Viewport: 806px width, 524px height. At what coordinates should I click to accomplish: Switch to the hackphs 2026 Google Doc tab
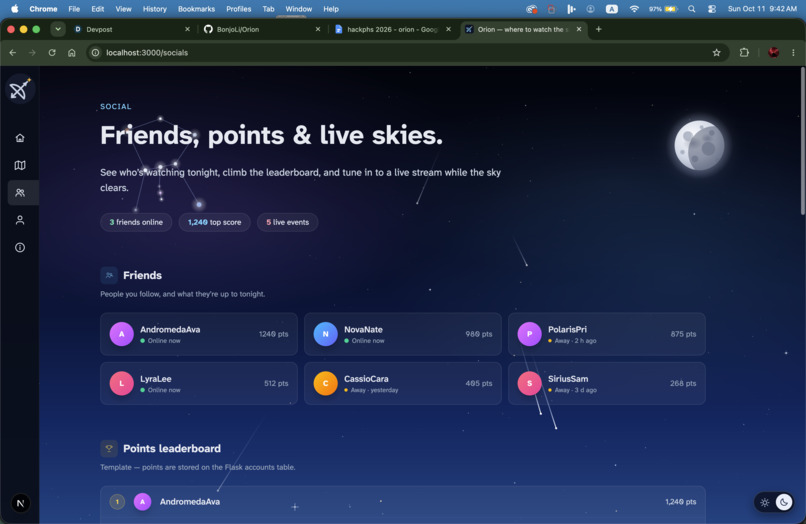[x=393, y=29]
